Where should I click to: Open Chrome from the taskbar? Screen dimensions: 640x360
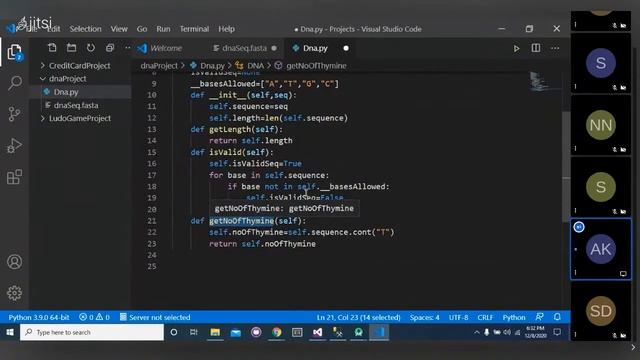pyautogui.click(x=277, y=332)
